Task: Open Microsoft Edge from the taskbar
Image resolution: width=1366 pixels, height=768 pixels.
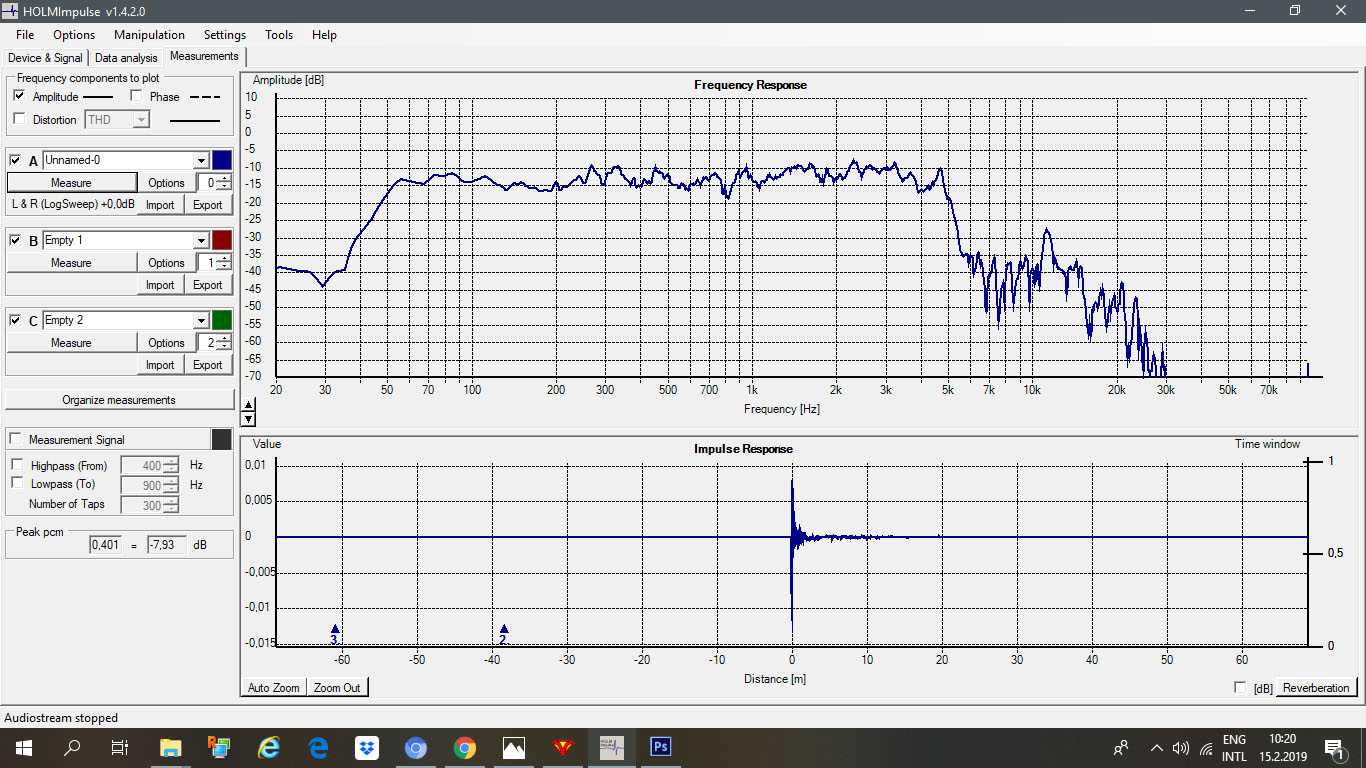Action: pyautogui.click(x=318, y=747)
